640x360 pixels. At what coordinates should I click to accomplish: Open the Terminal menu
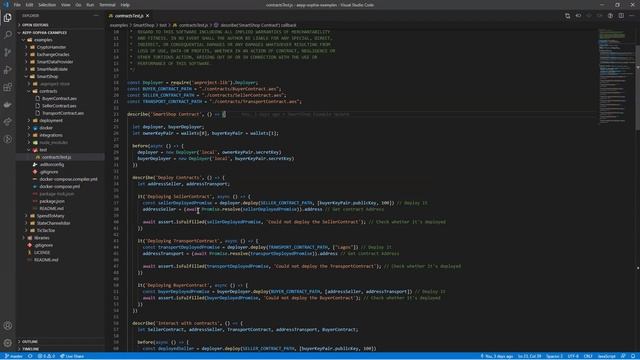pyautogui.click(x=107, y=5)
